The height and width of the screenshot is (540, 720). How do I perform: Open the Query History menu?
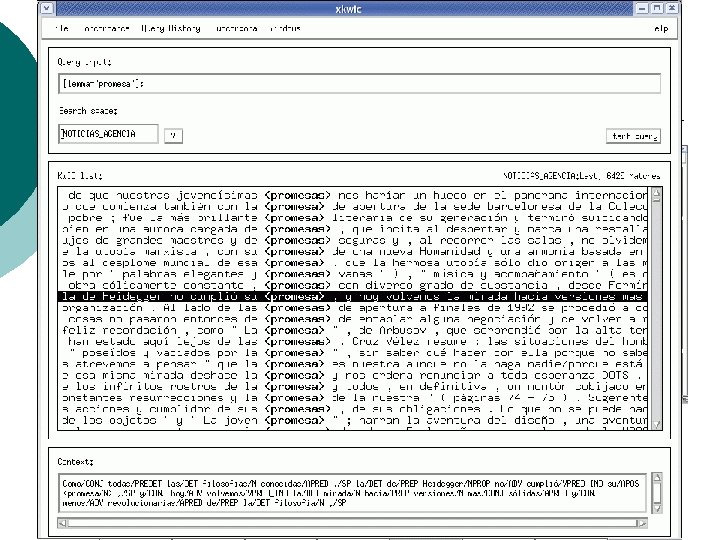(171, 28)
